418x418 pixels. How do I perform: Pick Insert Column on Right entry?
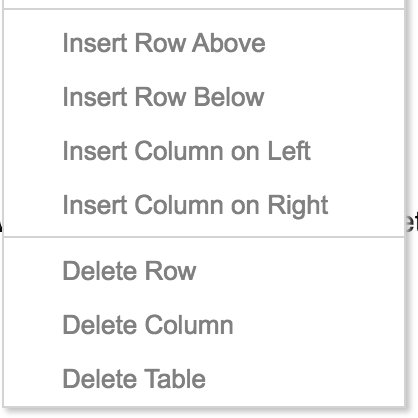204,205
